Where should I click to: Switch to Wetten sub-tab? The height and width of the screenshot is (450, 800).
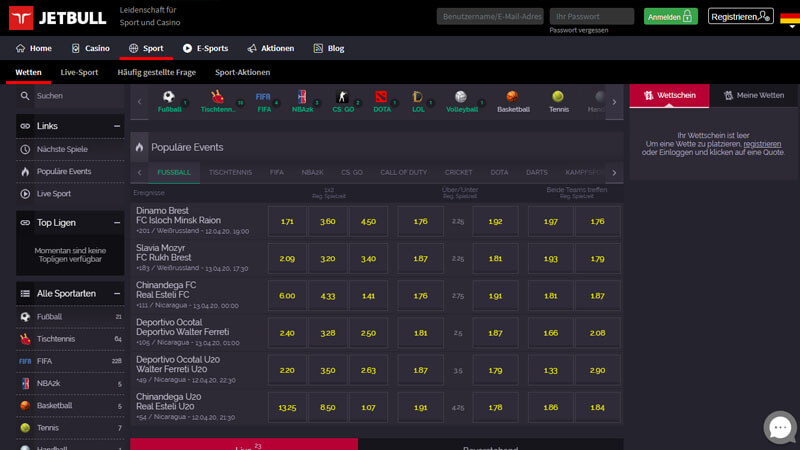29,72
